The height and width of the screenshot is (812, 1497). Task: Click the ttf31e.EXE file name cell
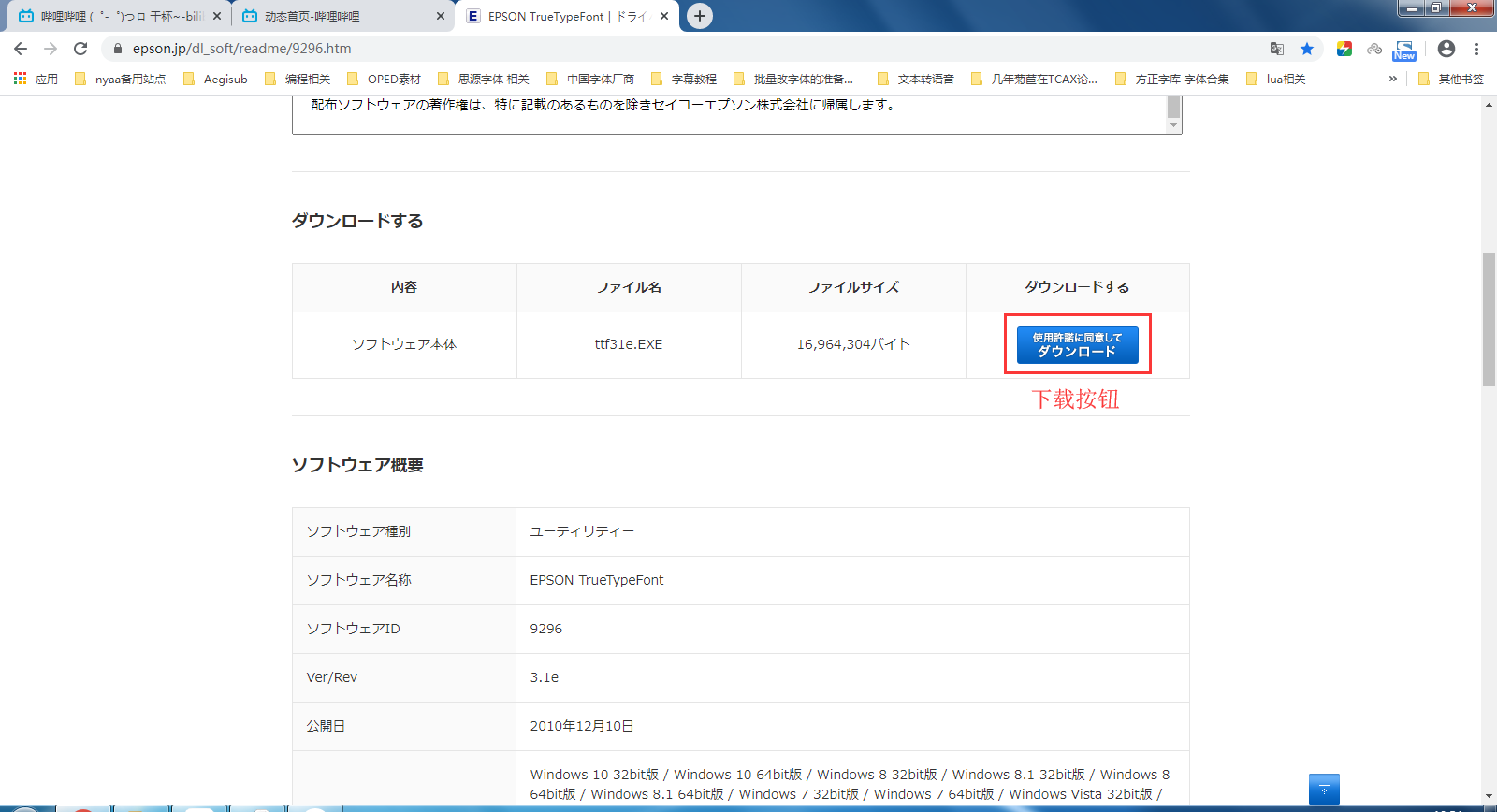(x=629, y=344)
